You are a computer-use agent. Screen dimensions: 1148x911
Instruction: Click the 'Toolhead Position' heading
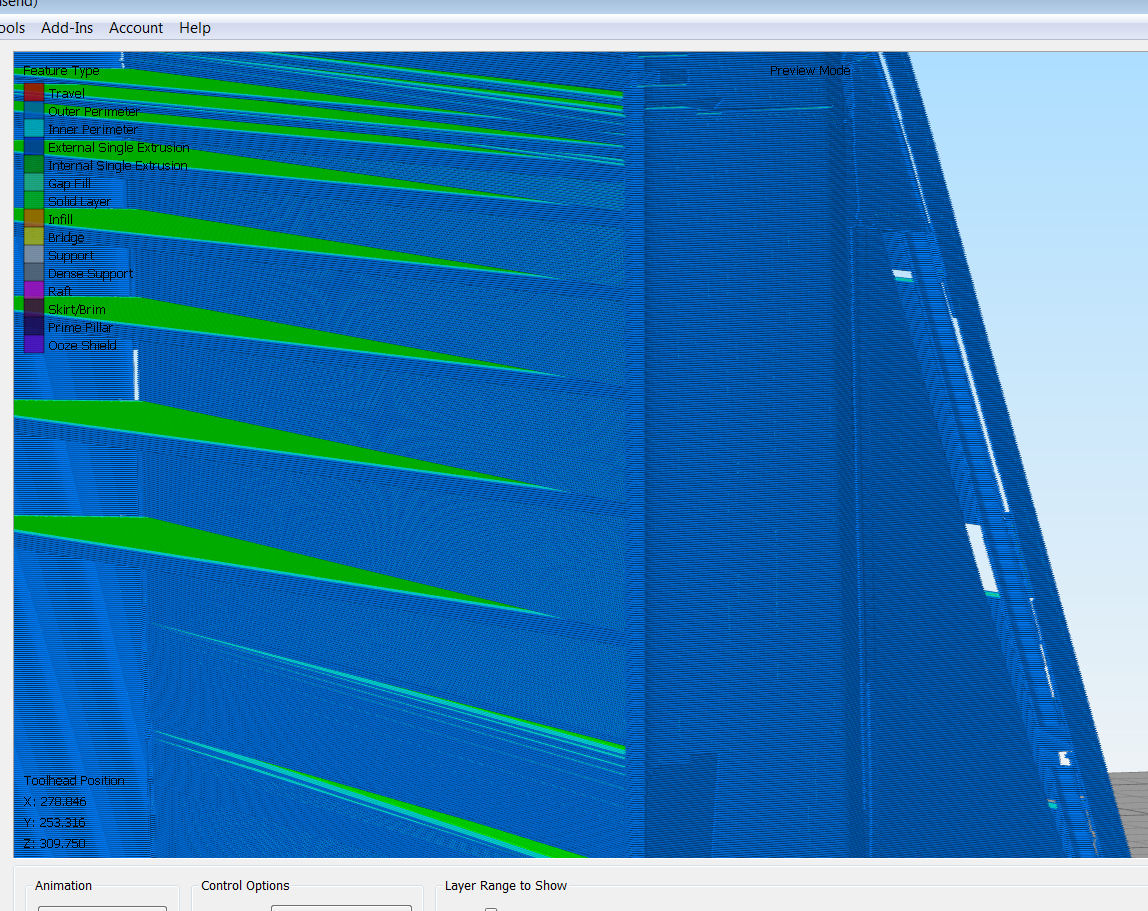(74, 781)
